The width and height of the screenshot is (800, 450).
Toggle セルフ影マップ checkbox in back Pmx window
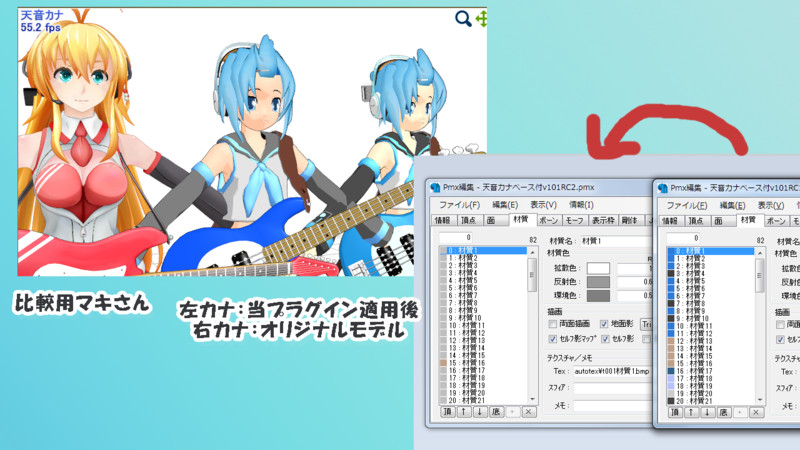click(552, 339)
